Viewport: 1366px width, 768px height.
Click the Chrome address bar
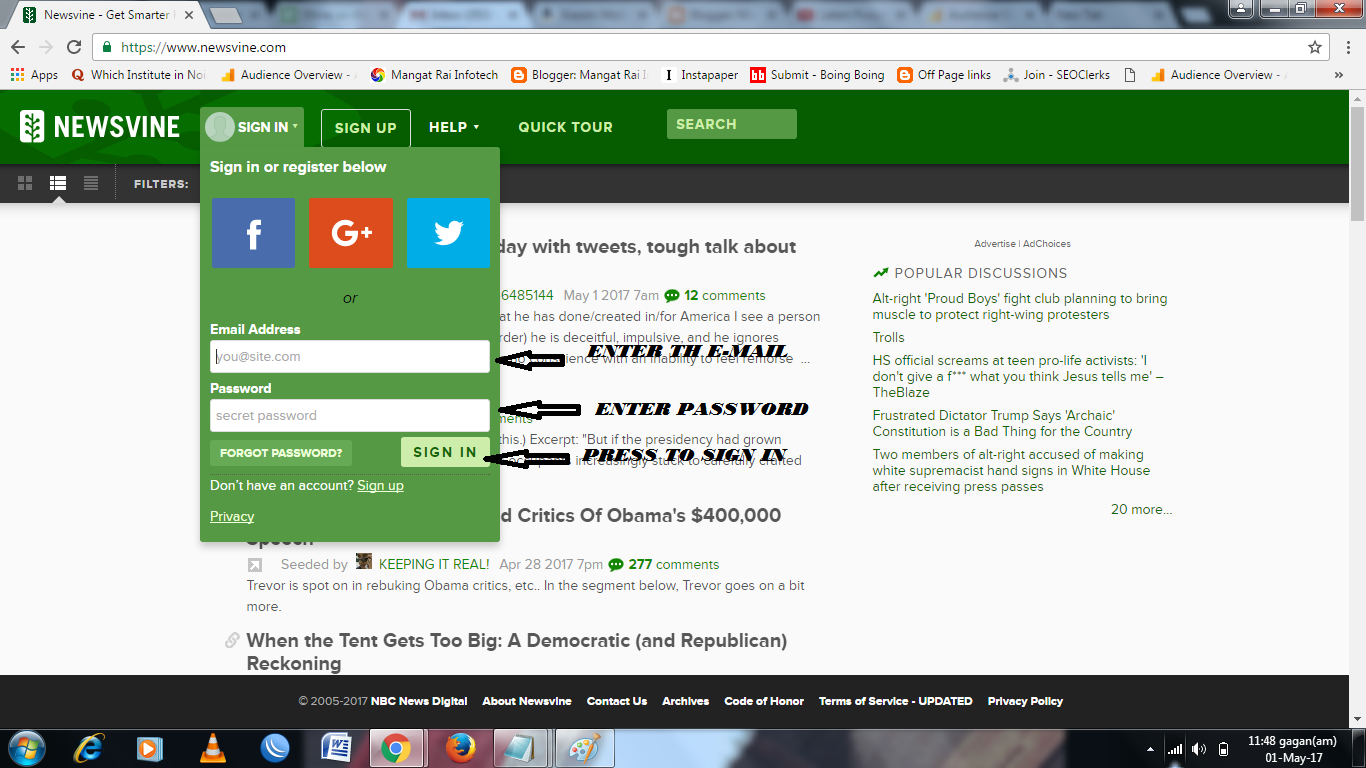click(x=700, y=47)
